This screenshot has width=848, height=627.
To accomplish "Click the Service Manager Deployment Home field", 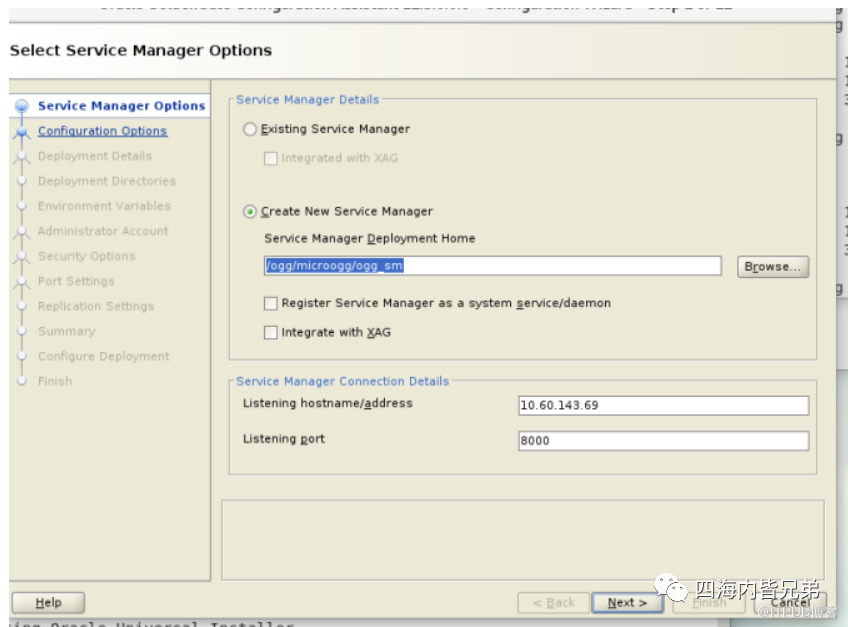I will 490,266.
